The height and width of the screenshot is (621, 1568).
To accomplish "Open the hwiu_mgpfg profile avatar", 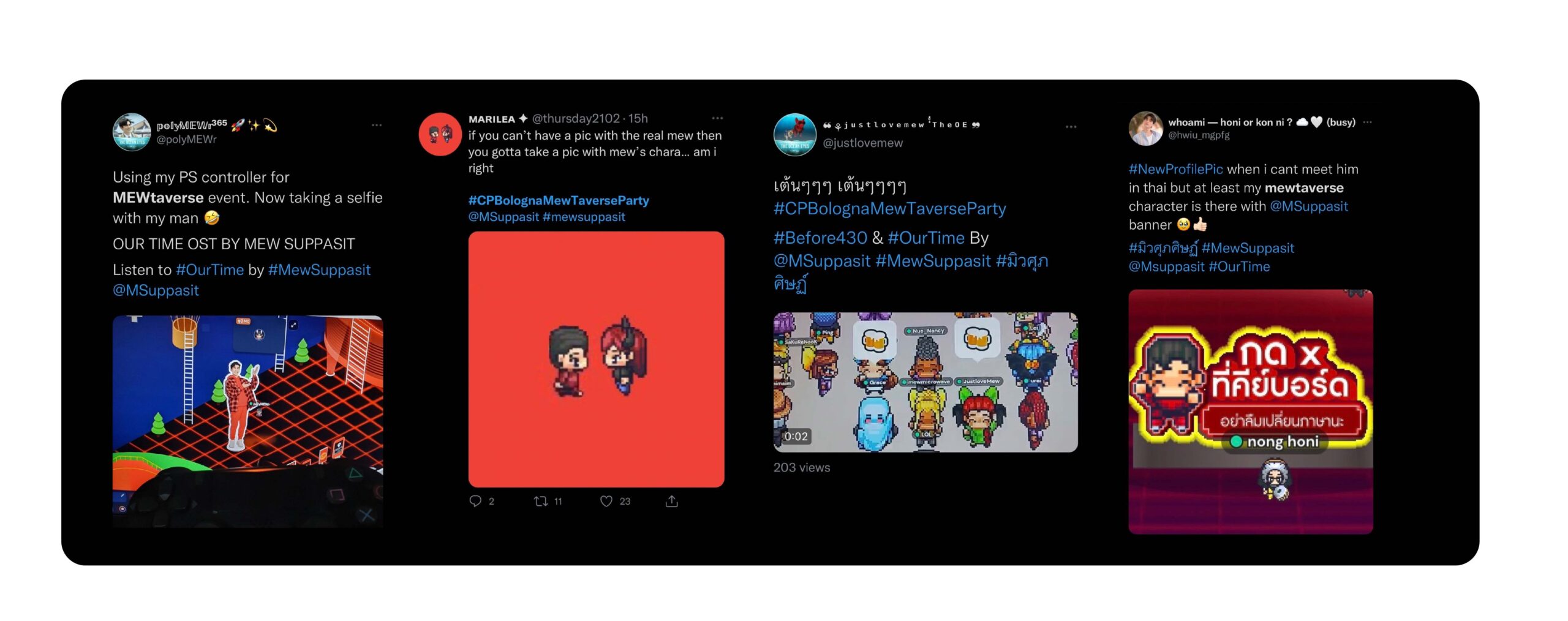I will (x=1145, y=129).
